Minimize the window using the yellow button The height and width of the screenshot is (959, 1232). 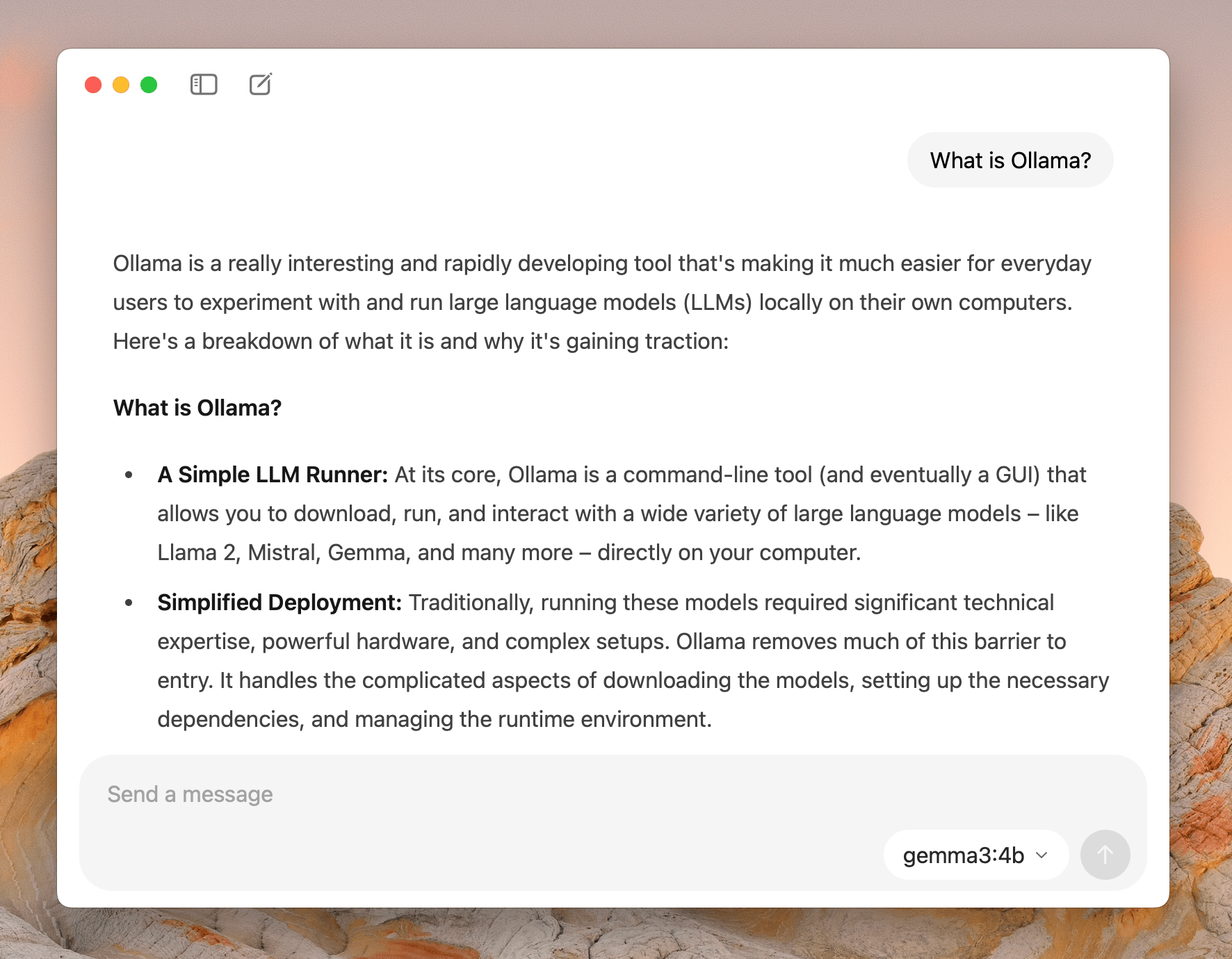[x=121, y=85]
